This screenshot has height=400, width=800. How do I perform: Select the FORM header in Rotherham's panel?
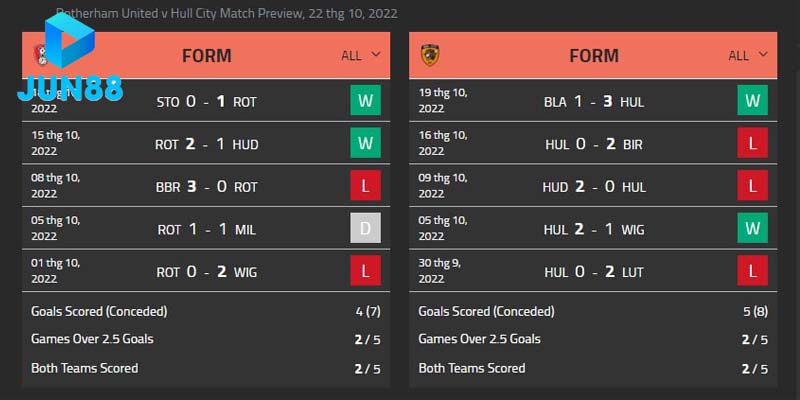tap(207, 56)
